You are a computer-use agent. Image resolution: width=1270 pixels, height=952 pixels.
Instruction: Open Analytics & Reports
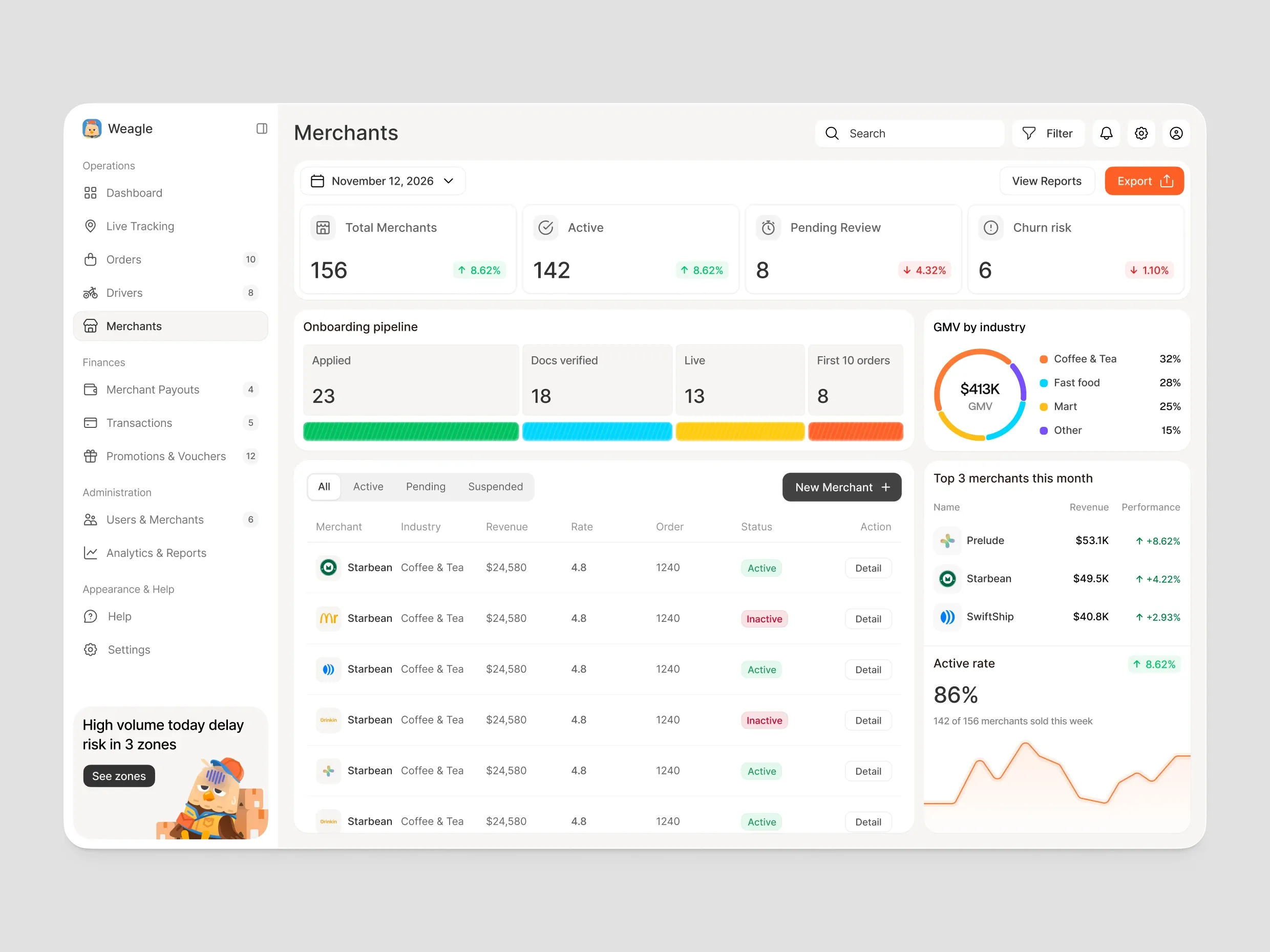(171, 553)
